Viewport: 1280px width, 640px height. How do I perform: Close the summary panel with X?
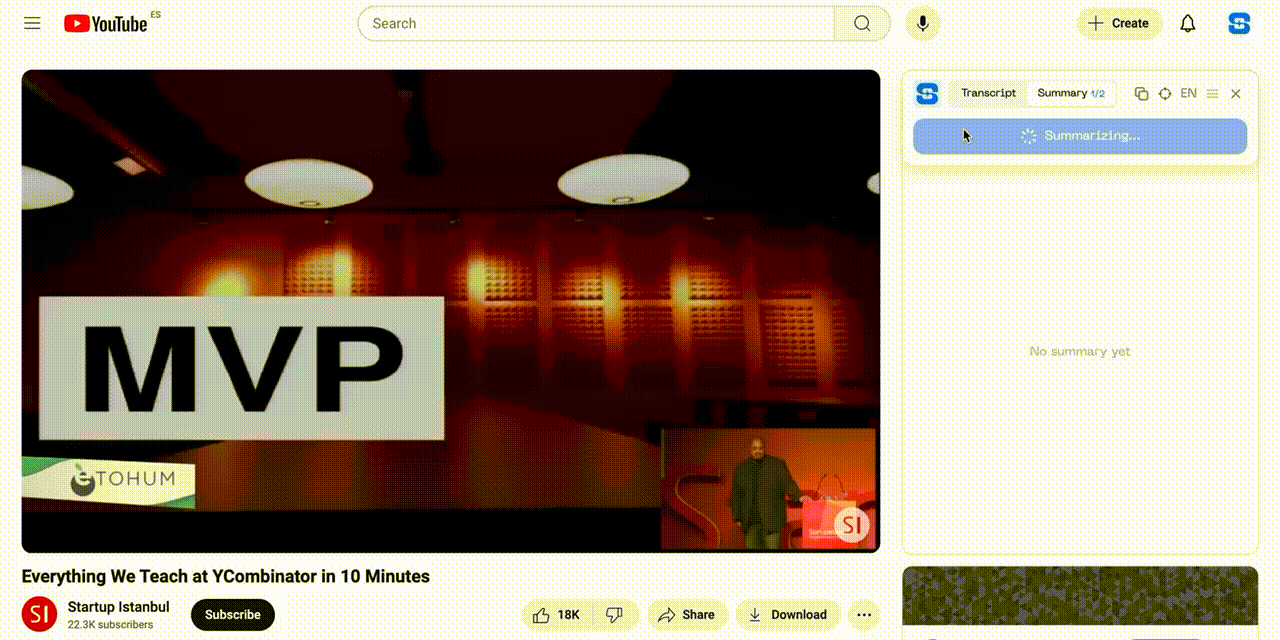[x=1236, y=93]
